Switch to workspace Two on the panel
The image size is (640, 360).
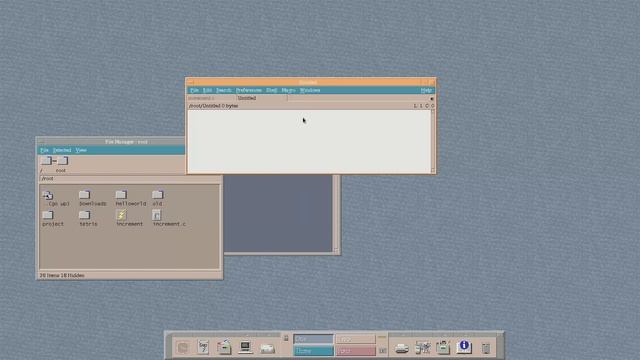coord(355,339)
